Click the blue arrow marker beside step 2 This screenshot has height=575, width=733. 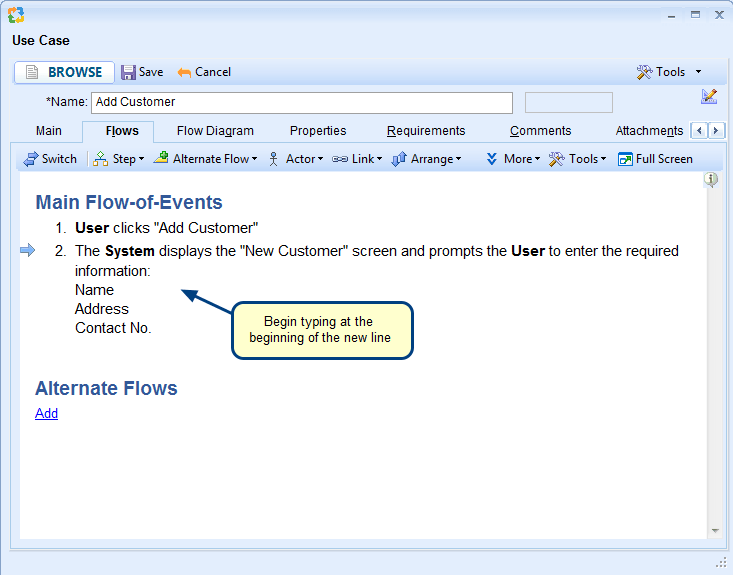point(27,251)
